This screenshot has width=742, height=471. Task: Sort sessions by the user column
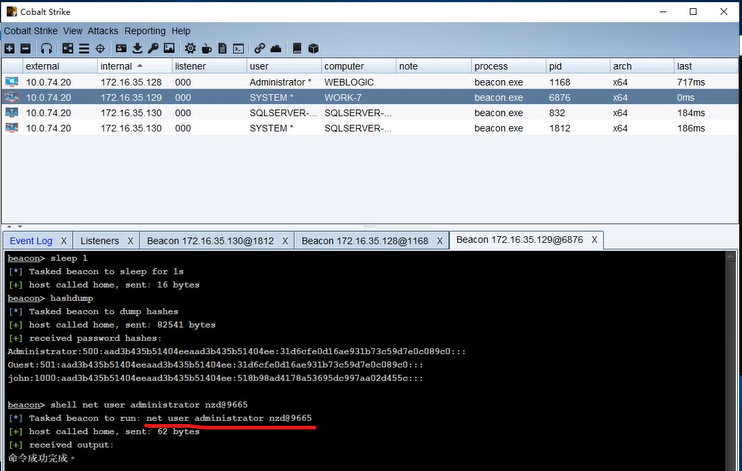click(284, 66)
